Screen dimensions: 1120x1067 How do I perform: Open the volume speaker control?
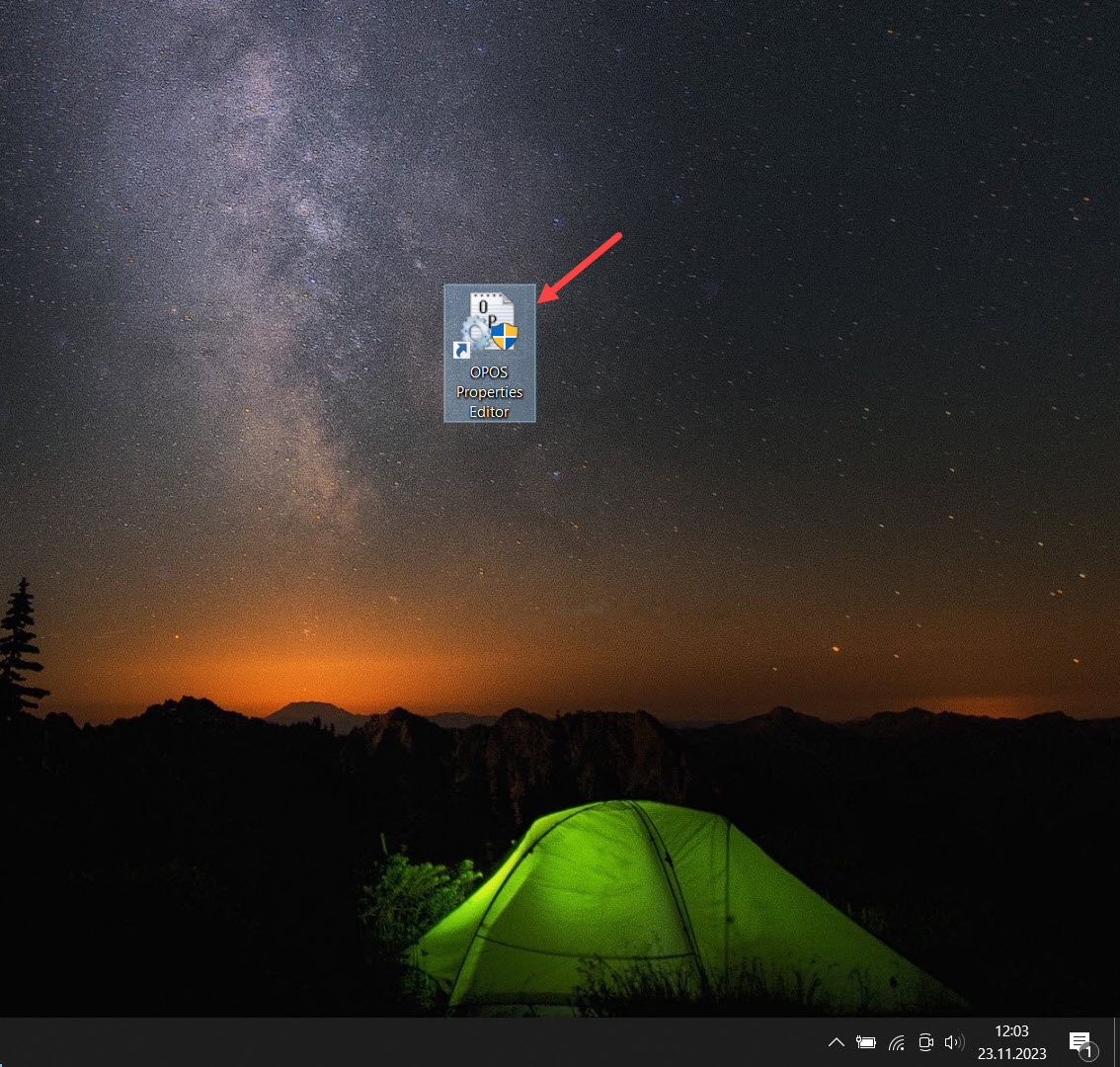[953, 1042]
